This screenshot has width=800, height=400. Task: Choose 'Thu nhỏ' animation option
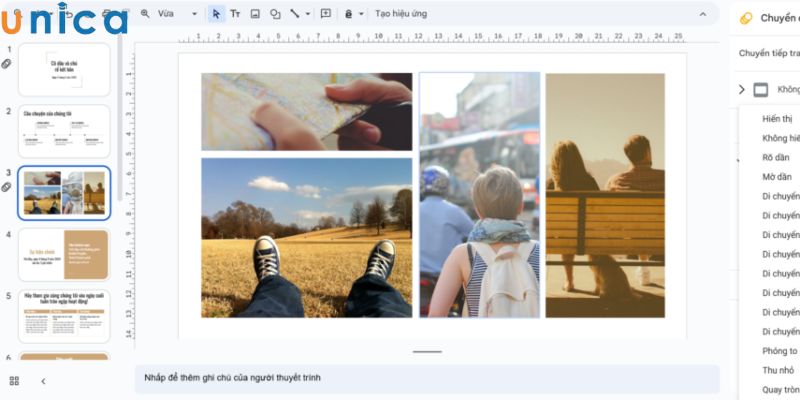tap(778, 370)
